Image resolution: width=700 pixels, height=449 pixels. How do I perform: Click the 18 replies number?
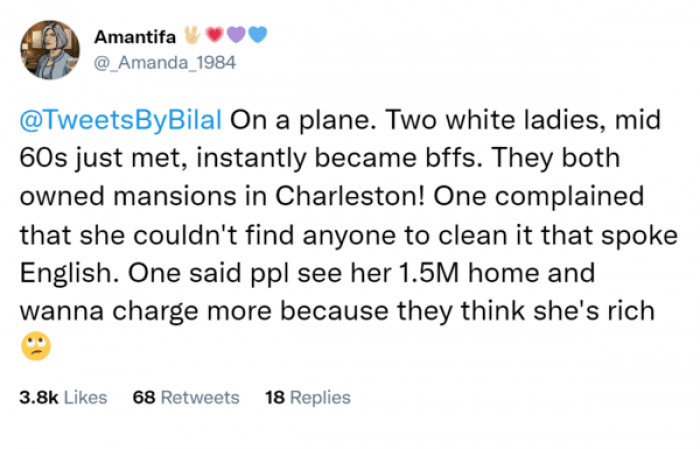click(273, 397)
